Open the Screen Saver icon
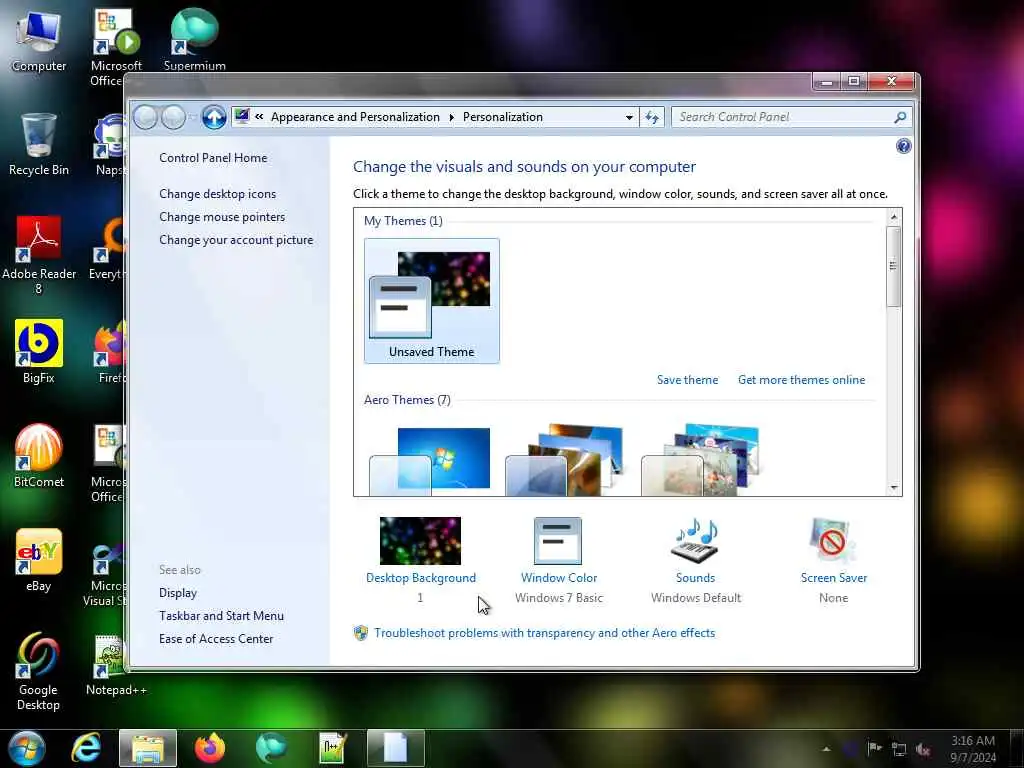 pos(832,541)
